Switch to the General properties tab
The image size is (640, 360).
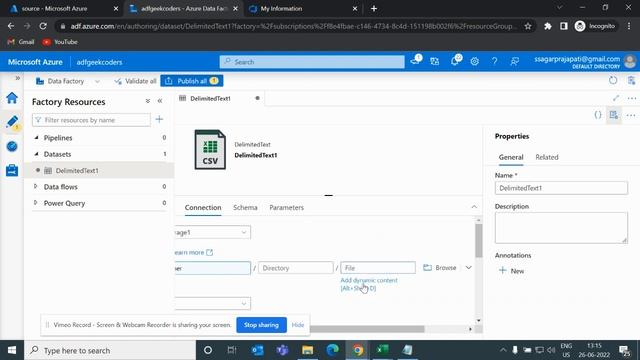click(x=511, y=157)
